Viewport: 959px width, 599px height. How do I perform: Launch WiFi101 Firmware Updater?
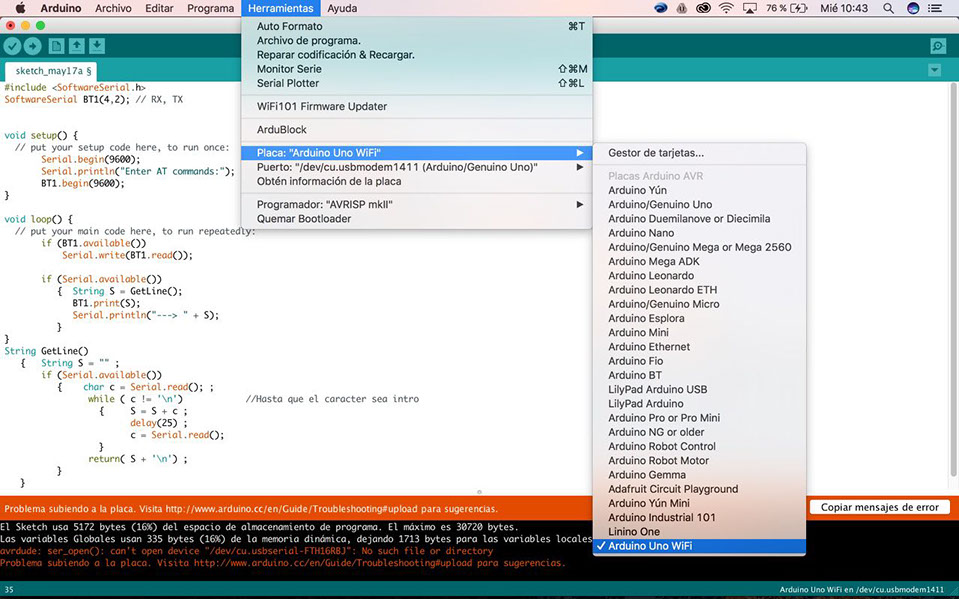click(417, 106)
